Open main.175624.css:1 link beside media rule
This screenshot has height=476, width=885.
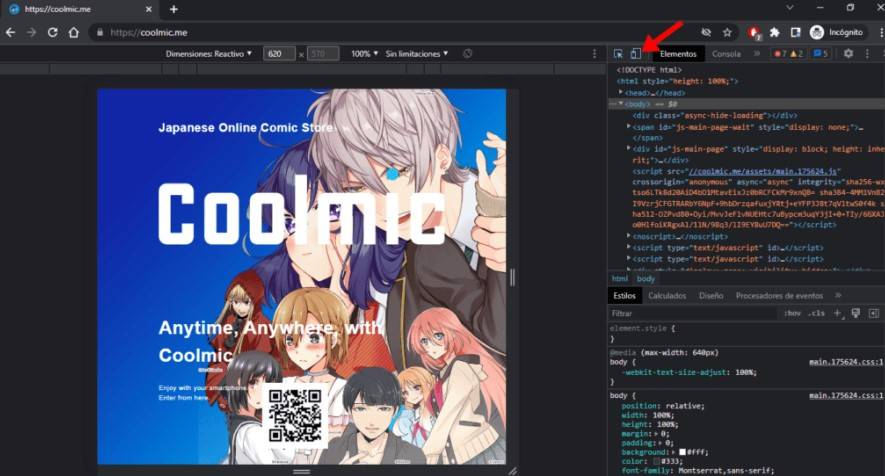coord(845,362)
